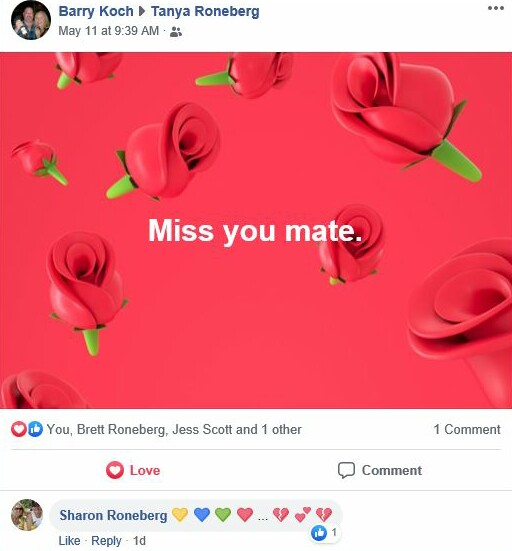The height and width of the screenshot is (551, 512).
Task: Open Barry Koch's profile picture
Action: 31,20
